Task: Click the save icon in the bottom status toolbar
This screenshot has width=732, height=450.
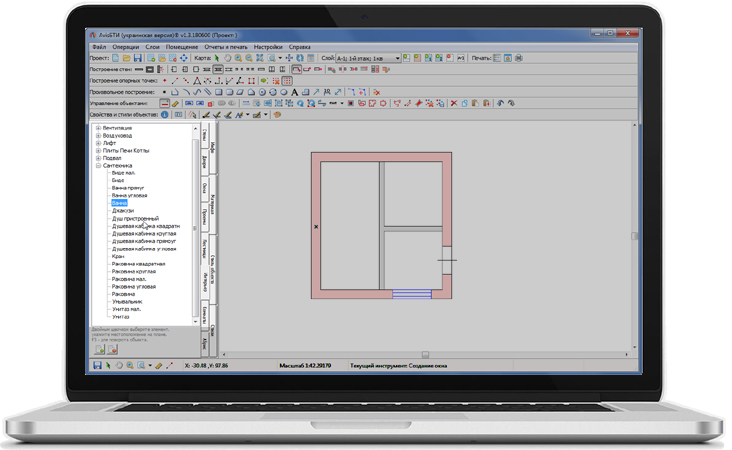Action: coord(97,366)
